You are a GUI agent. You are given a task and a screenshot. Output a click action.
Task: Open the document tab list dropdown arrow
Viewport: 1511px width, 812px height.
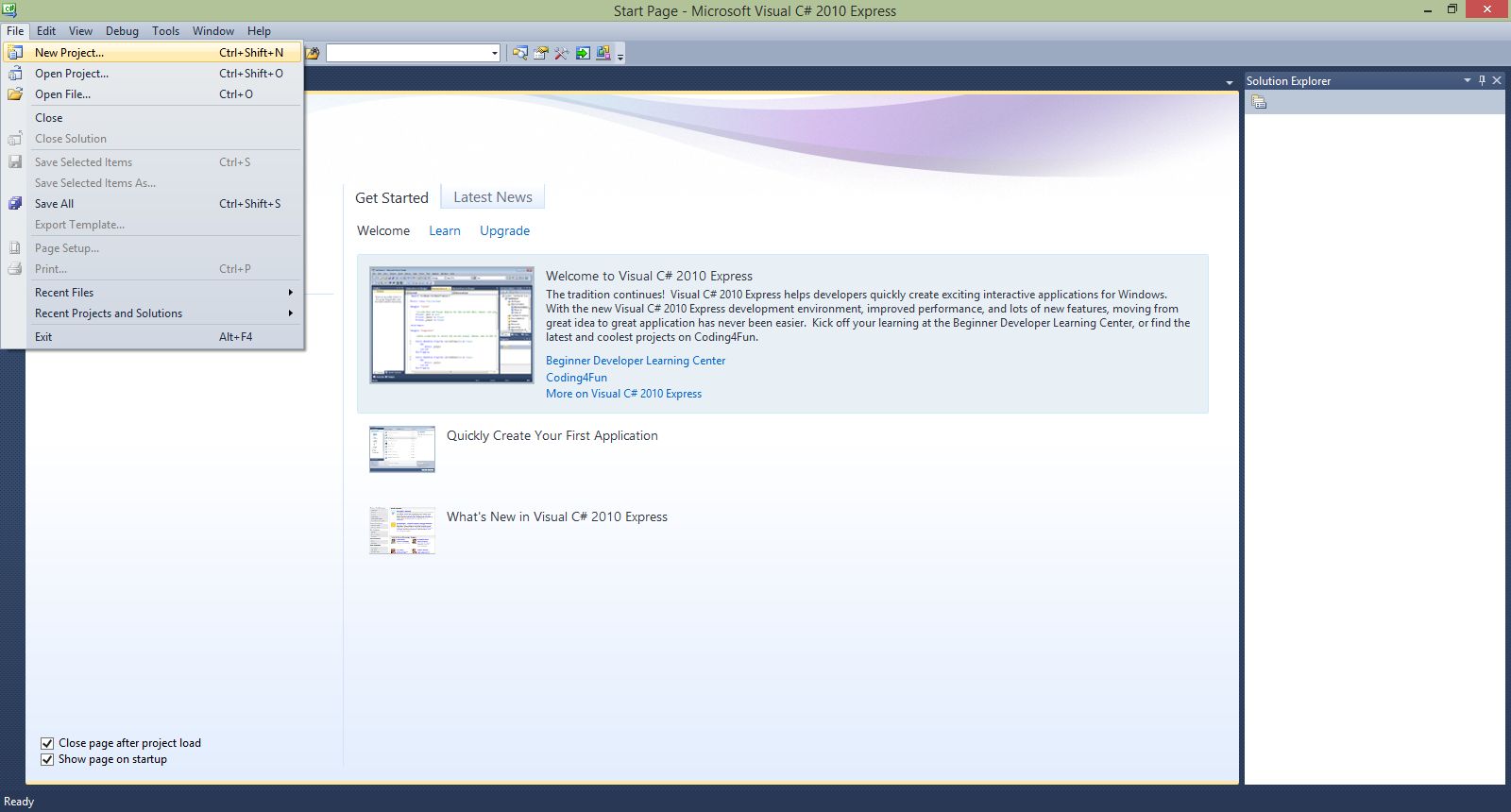1229,83
